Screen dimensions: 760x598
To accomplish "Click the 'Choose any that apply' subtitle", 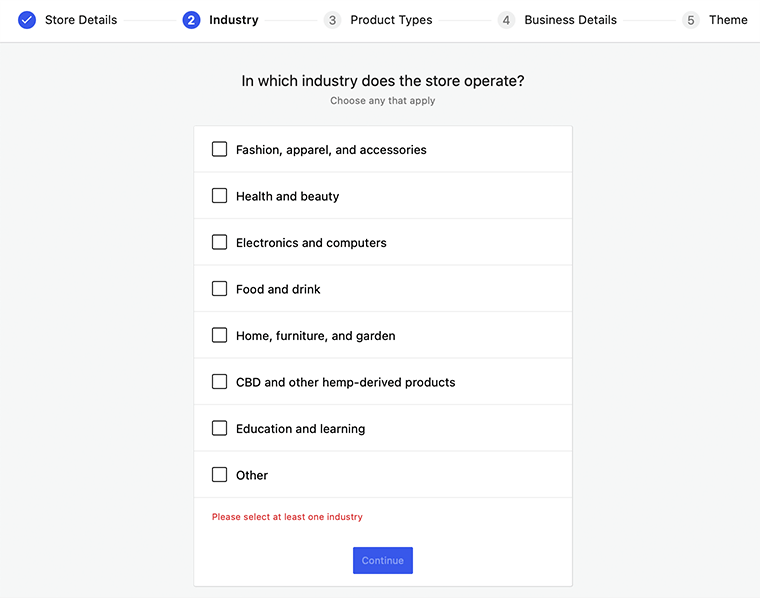I will pos(382,101).
